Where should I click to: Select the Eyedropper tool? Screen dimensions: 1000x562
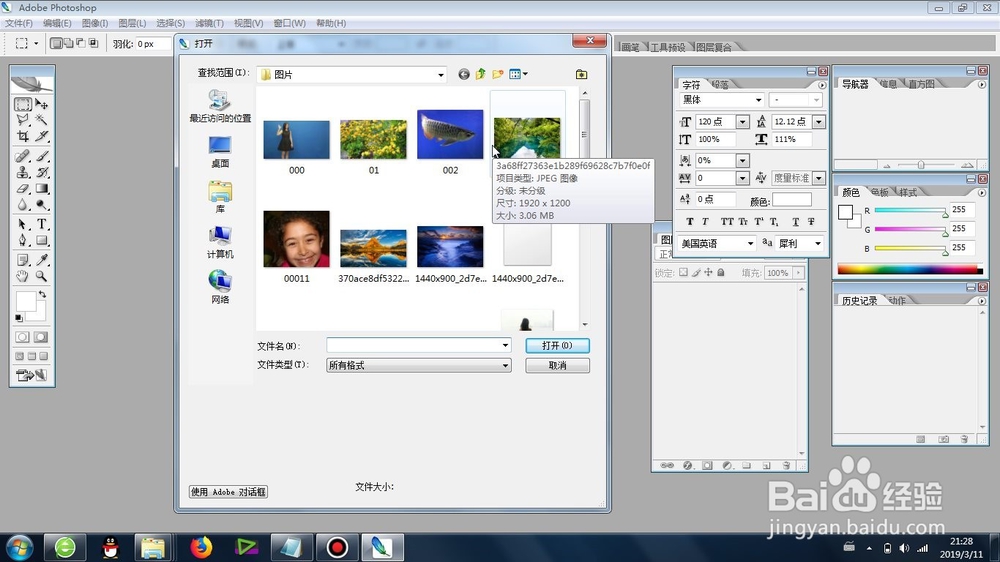(x=42, y=260)
